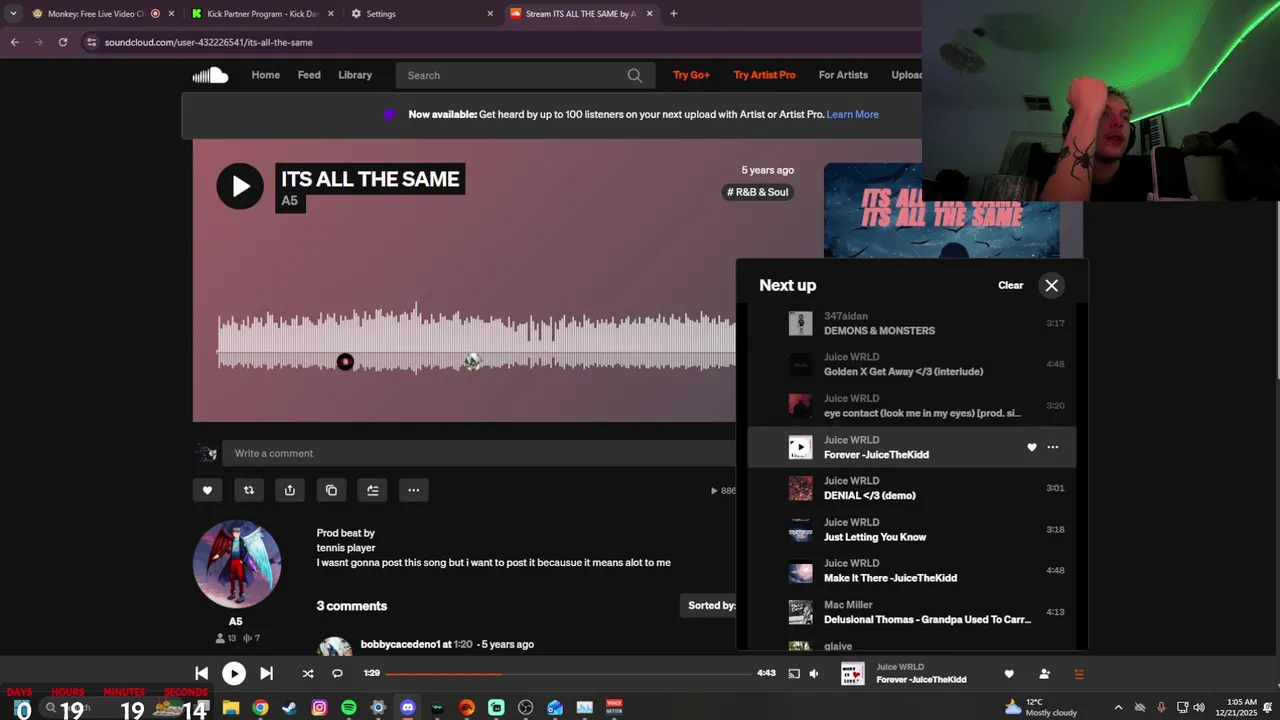Open Spotify from taskbar

point(348,707)
